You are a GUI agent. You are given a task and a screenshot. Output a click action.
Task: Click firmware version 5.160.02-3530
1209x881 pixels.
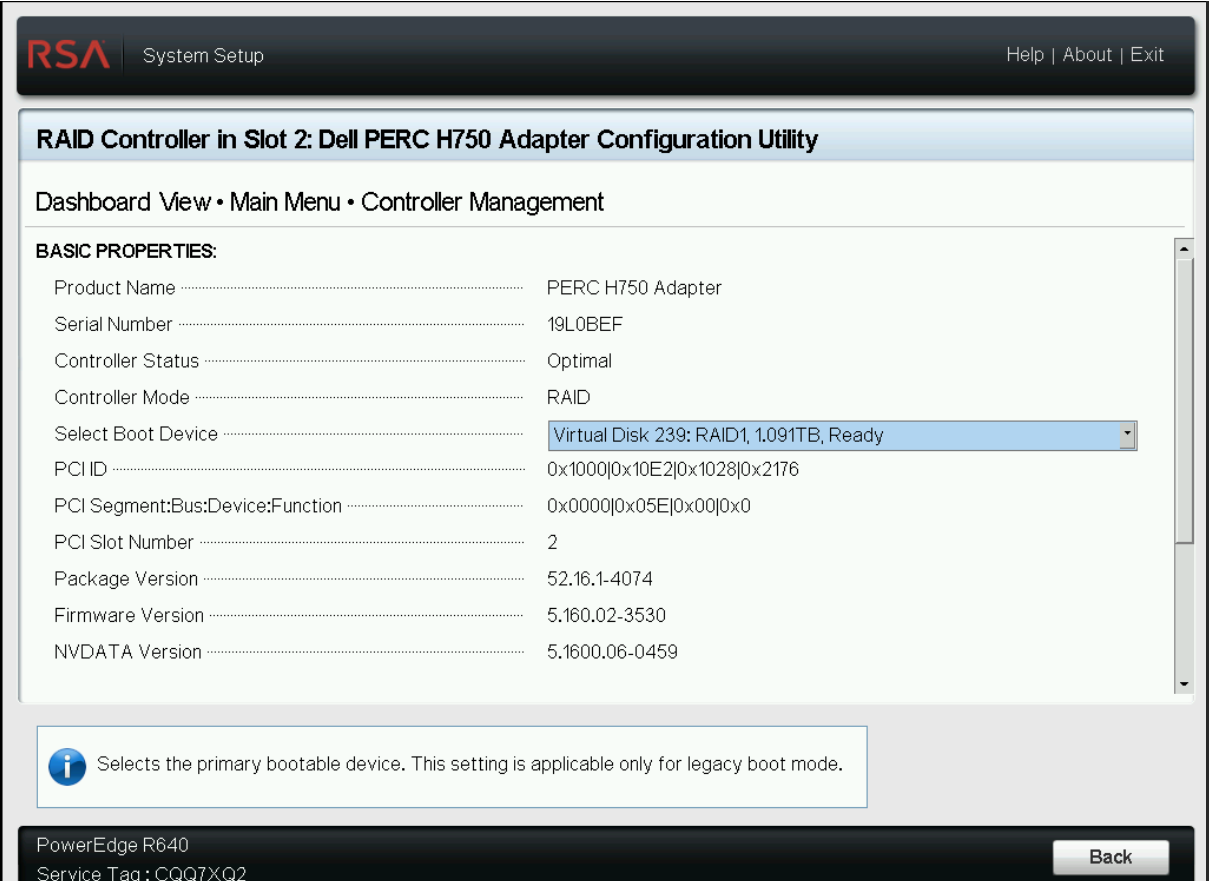pyautogui.click(x=606, y=615)
